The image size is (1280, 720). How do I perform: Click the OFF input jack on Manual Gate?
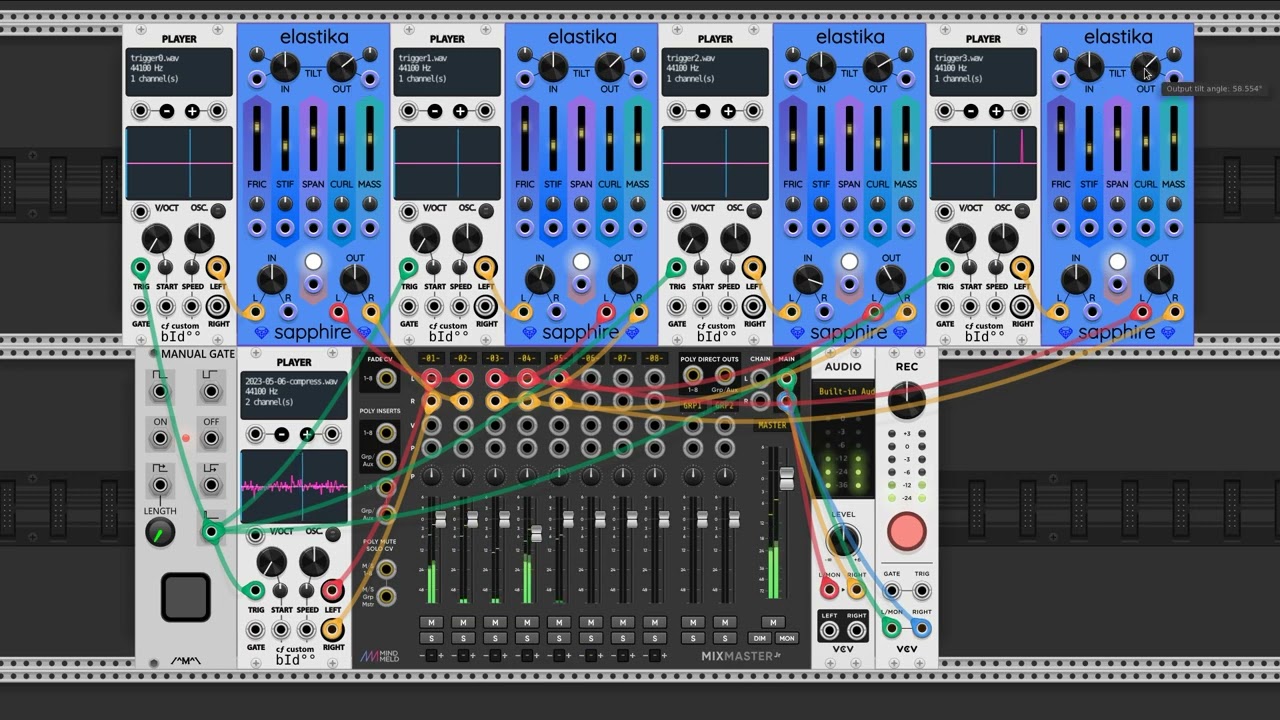click(x=211, y=440)
